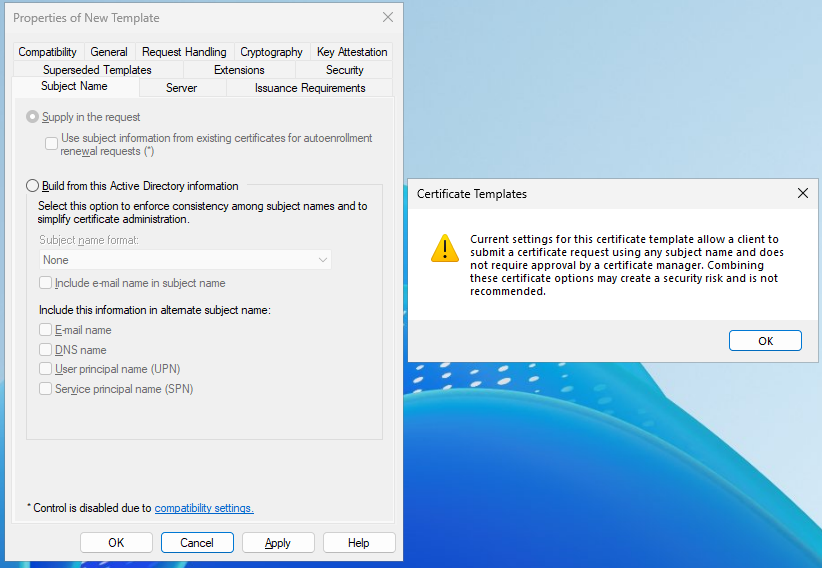Click the compatibility settings link
The height and width of the screenshot is (568, 822).
(204, 508)
